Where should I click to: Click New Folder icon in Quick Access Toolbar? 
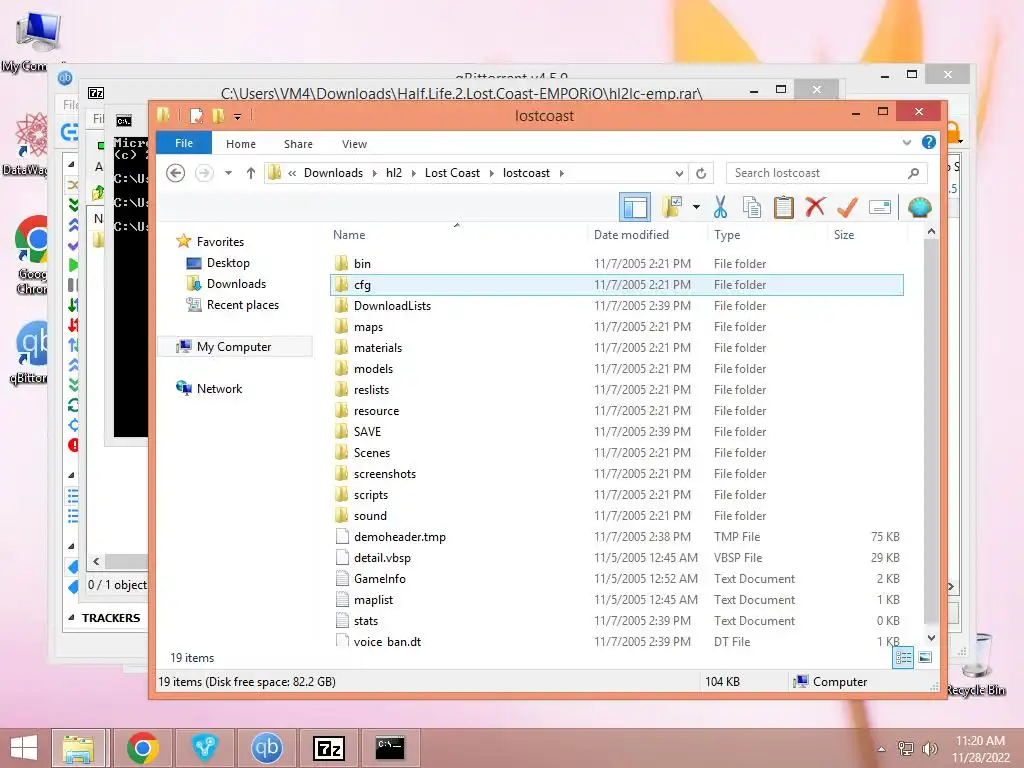(x=218, y=116)
